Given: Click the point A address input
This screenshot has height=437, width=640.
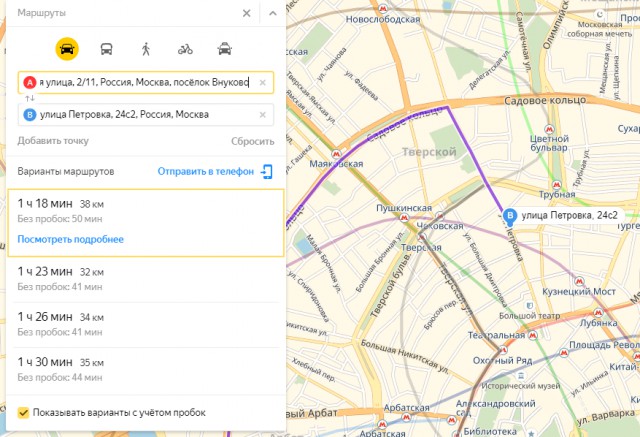Looking at the screenshot, I should [x=146, y=82].
